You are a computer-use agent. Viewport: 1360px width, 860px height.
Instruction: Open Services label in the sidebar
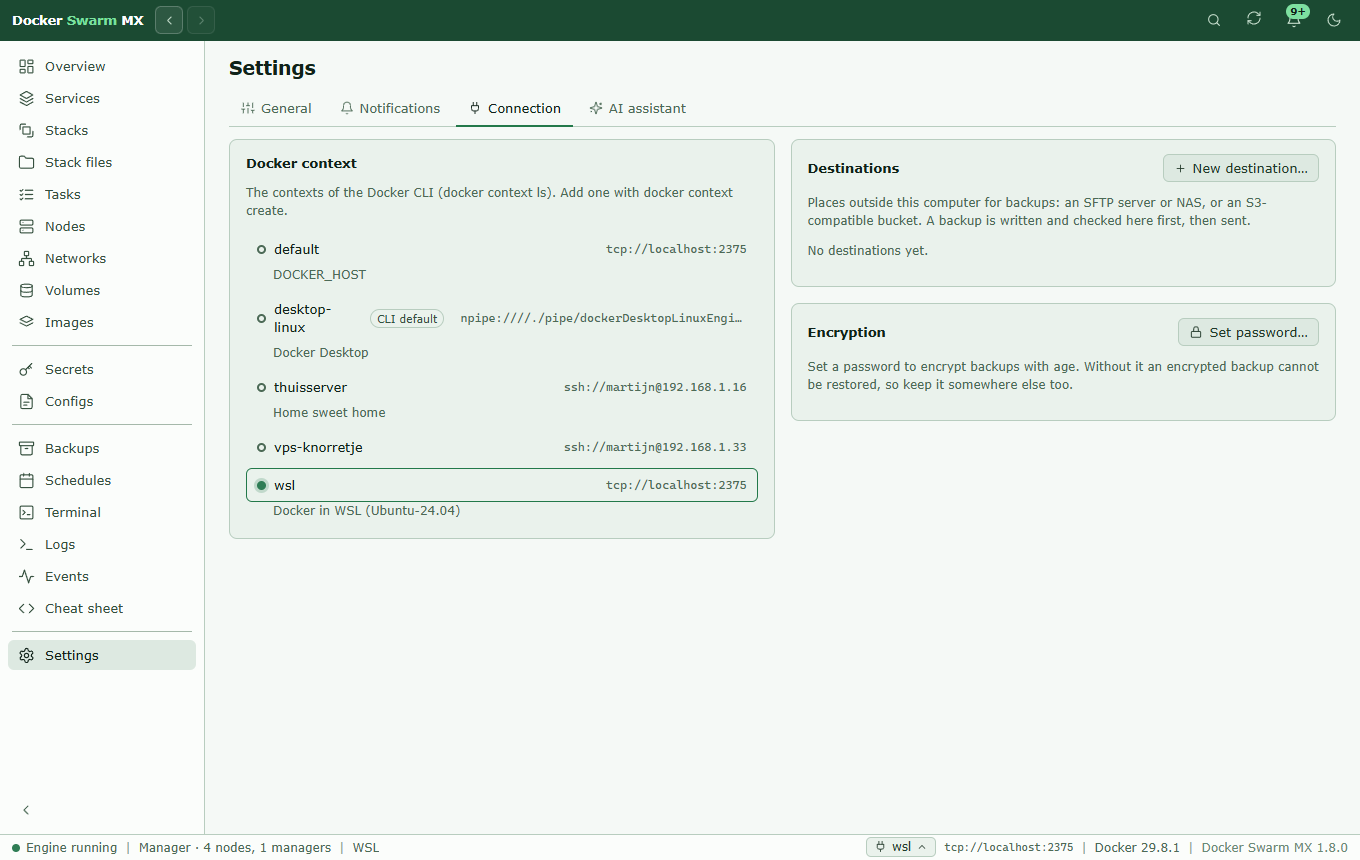coord(72,98)
